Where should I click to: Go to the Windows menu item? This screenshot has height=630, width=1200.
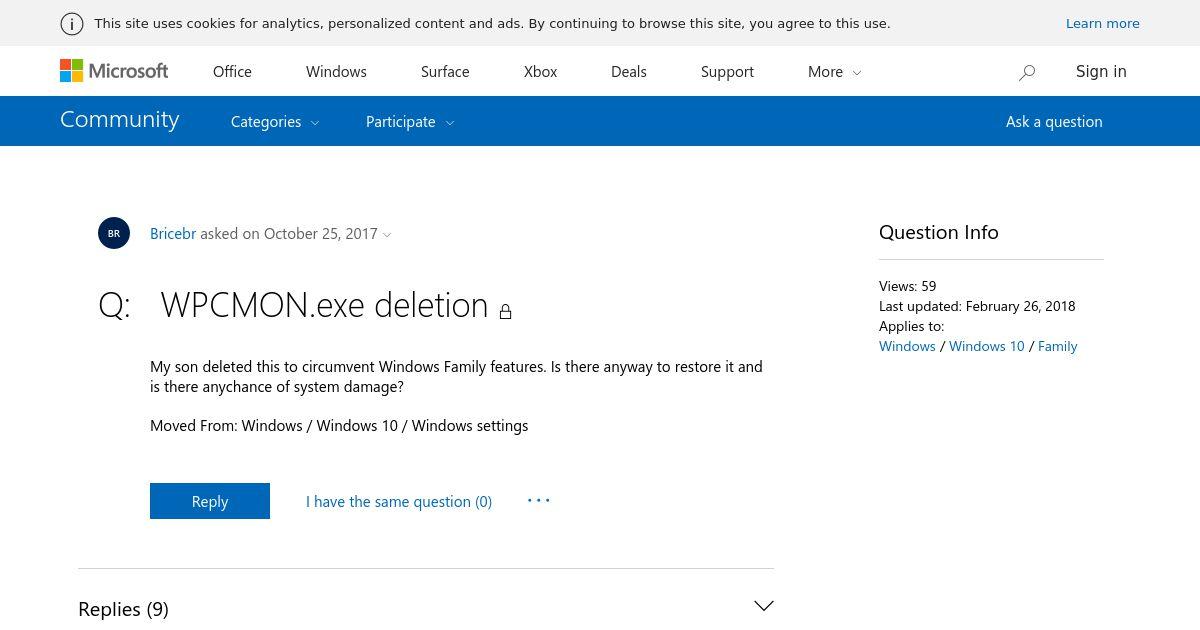pos(336,72)
